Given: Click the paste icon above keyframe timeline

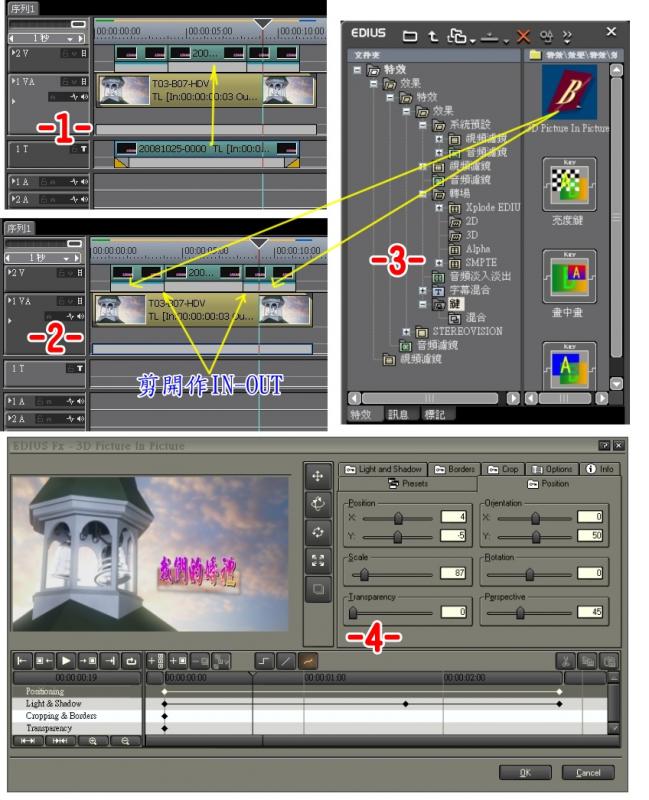Looking at the screenshot, I should click(x=609, y=661).
